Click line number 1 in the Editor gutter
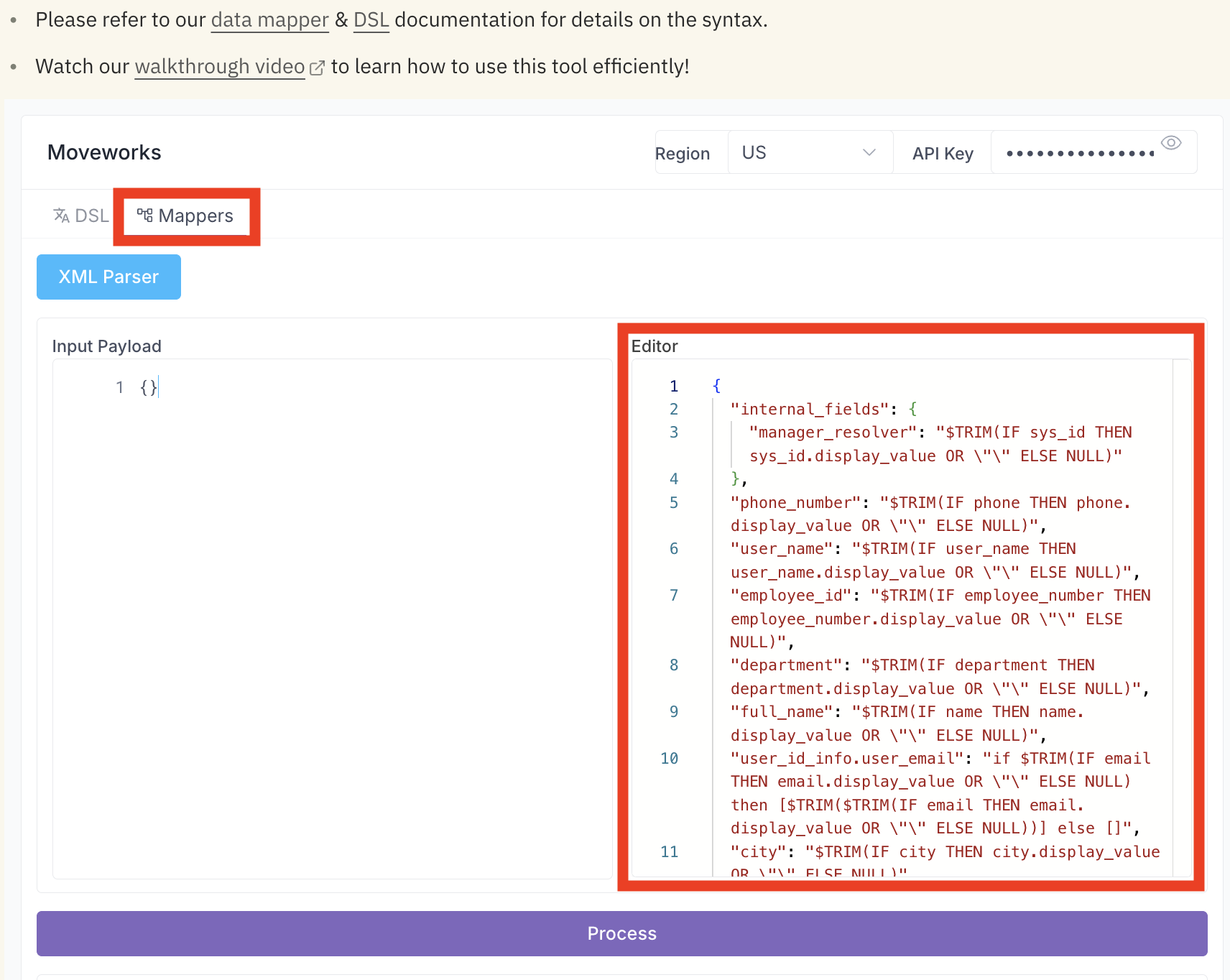 [673, 387]
